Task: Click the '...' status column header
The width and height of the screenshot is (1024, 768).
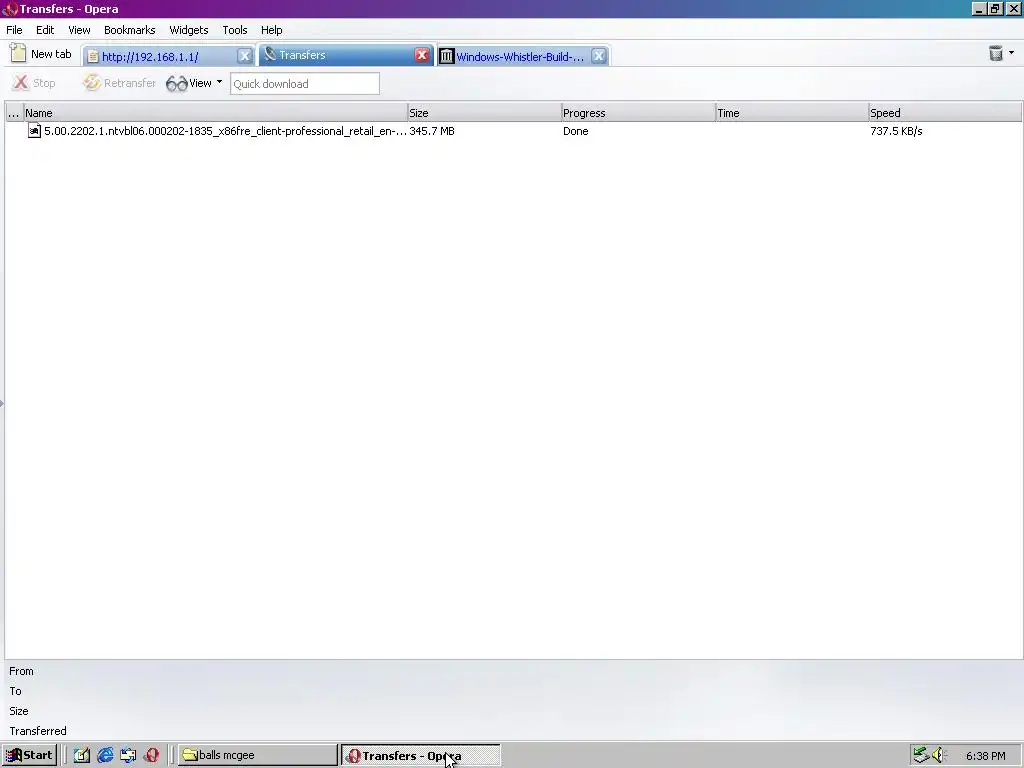Action: point(14,113)
